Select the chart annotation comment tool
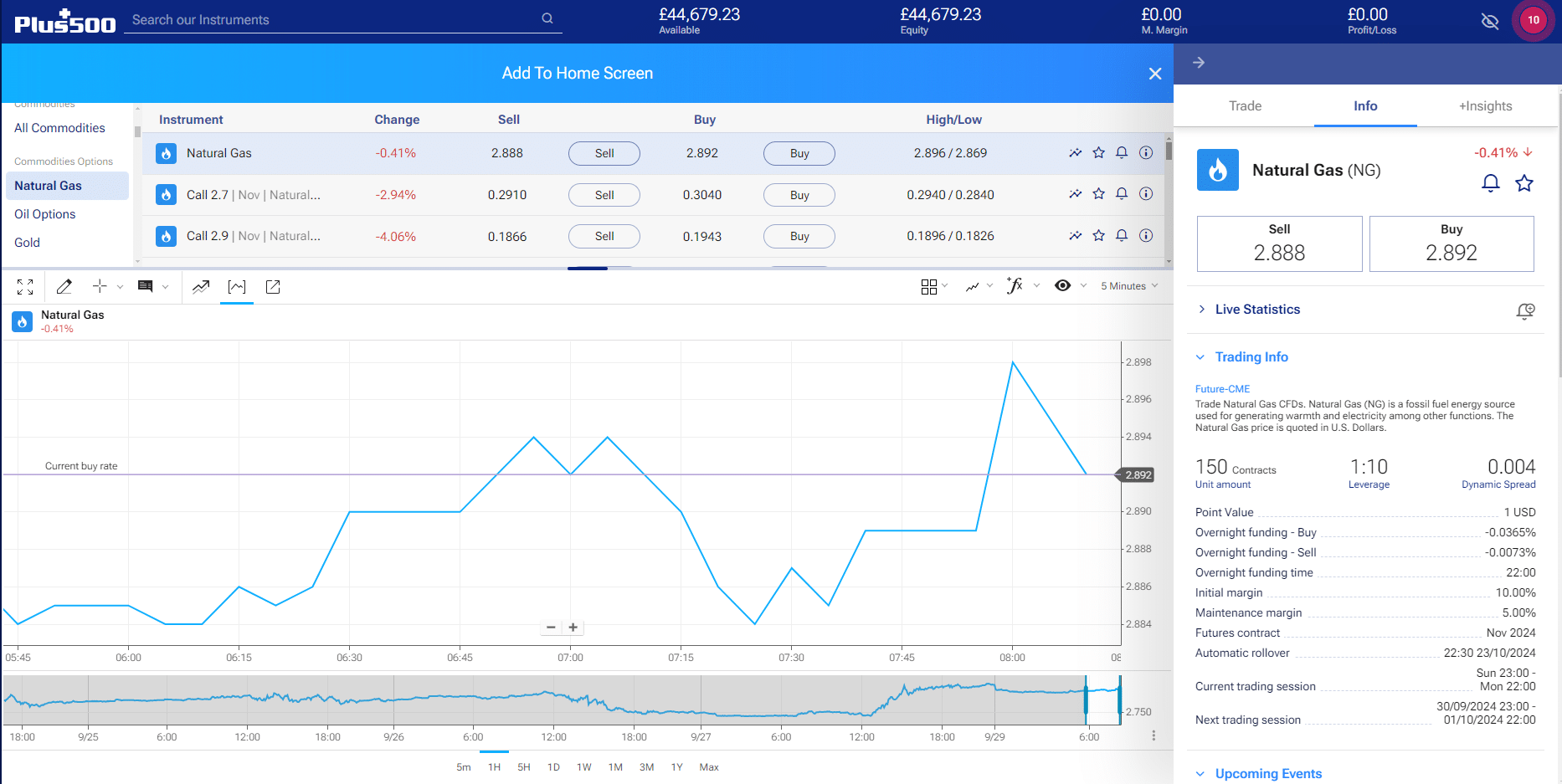 click(x=145, y=286)
